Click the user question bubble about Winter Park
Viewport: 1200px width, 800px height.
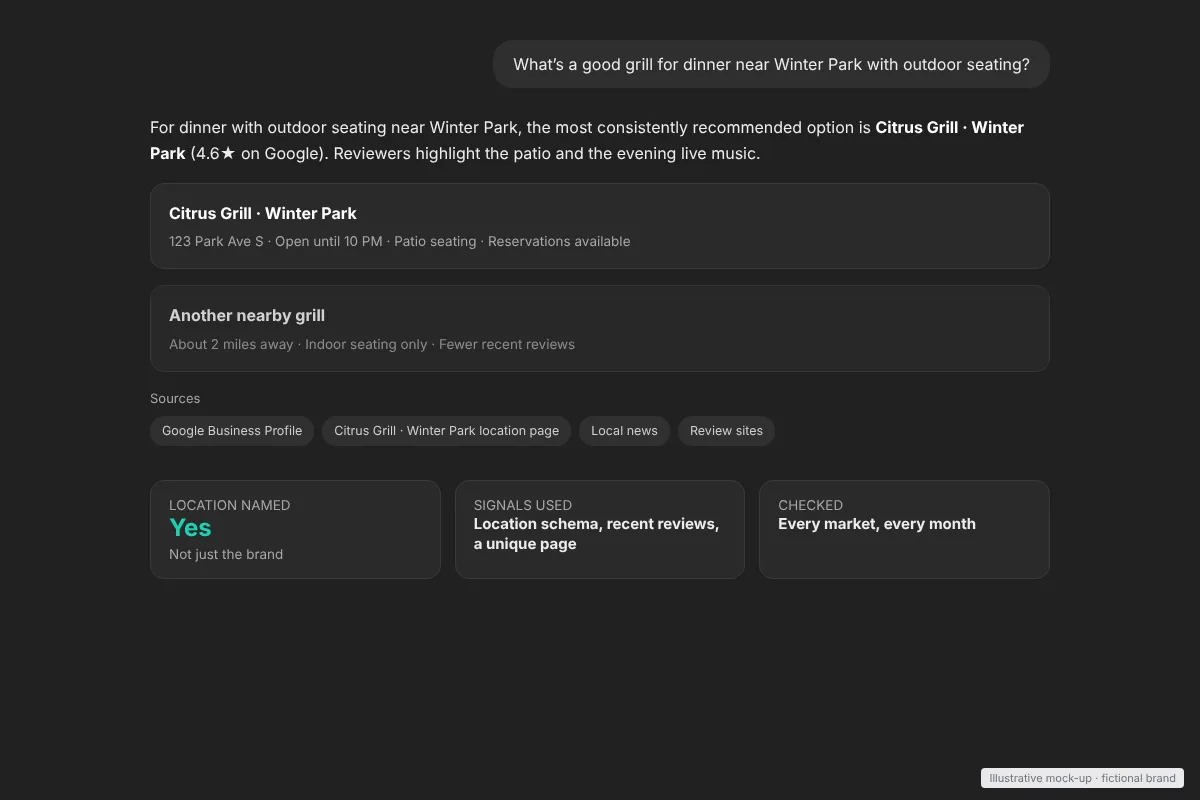pos(771,64)
